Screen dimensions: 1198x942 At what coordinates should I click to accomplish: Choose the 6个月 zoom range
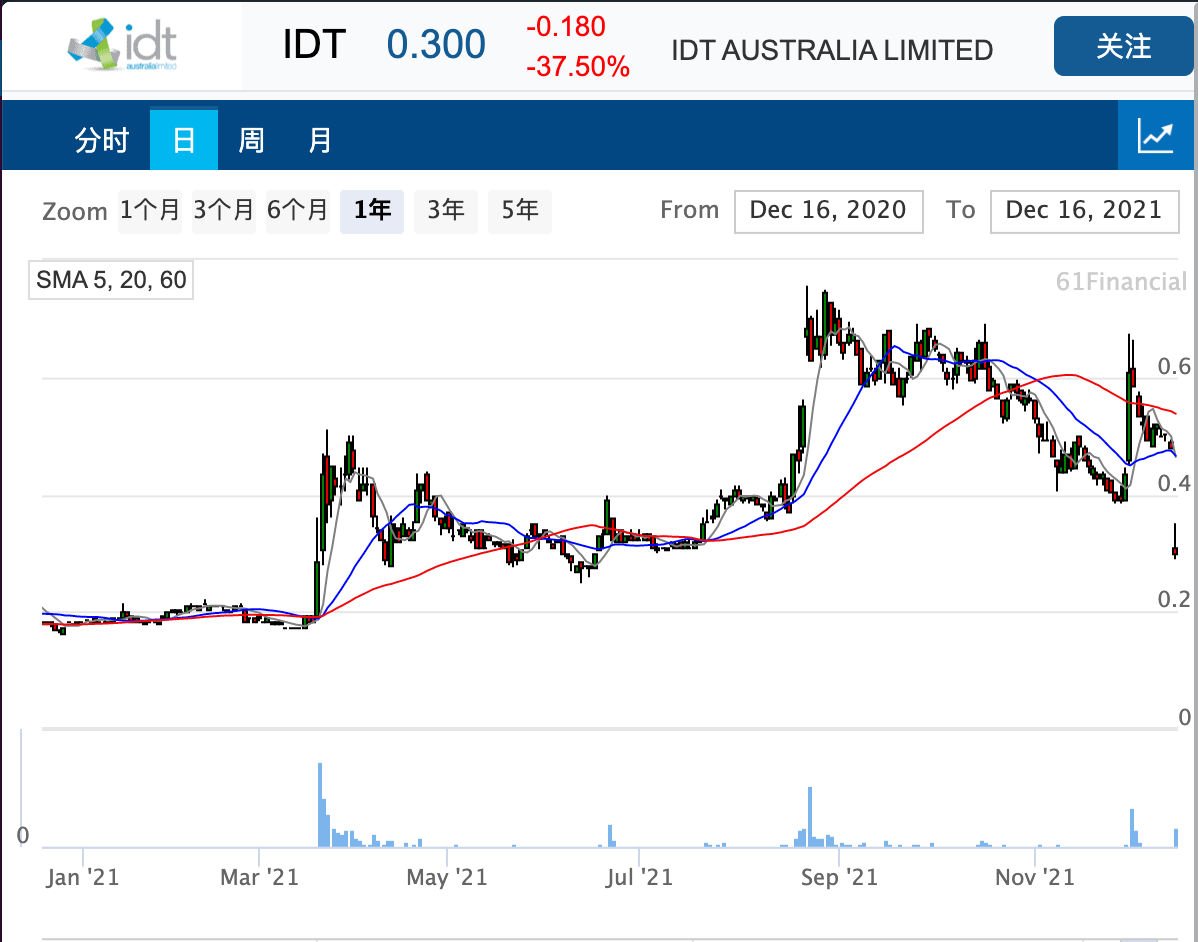click(x=297, y=211)
